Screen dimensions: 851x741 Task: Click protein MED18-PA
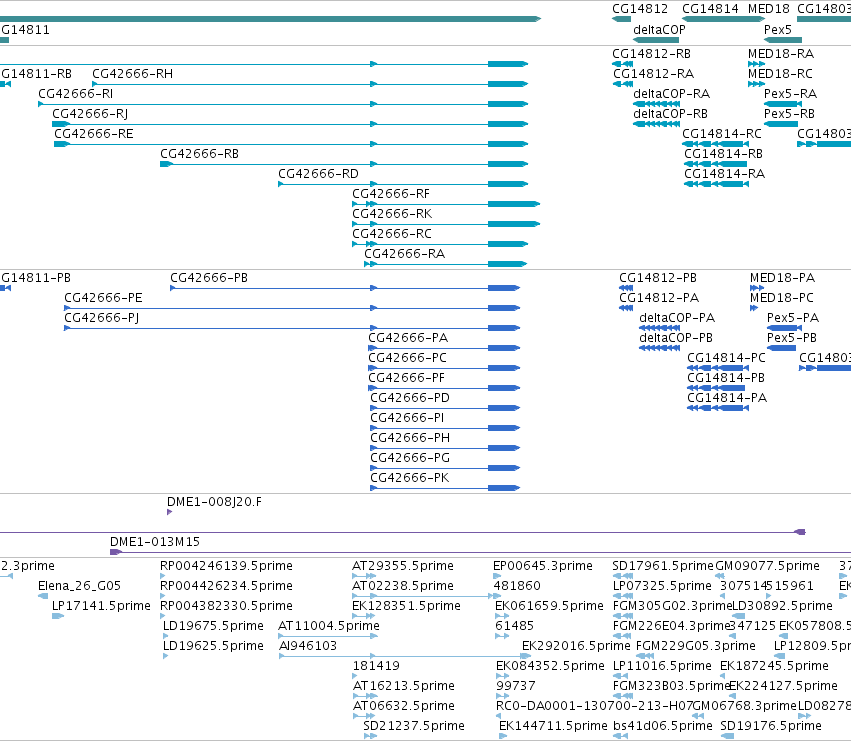(x=782, y=278)
